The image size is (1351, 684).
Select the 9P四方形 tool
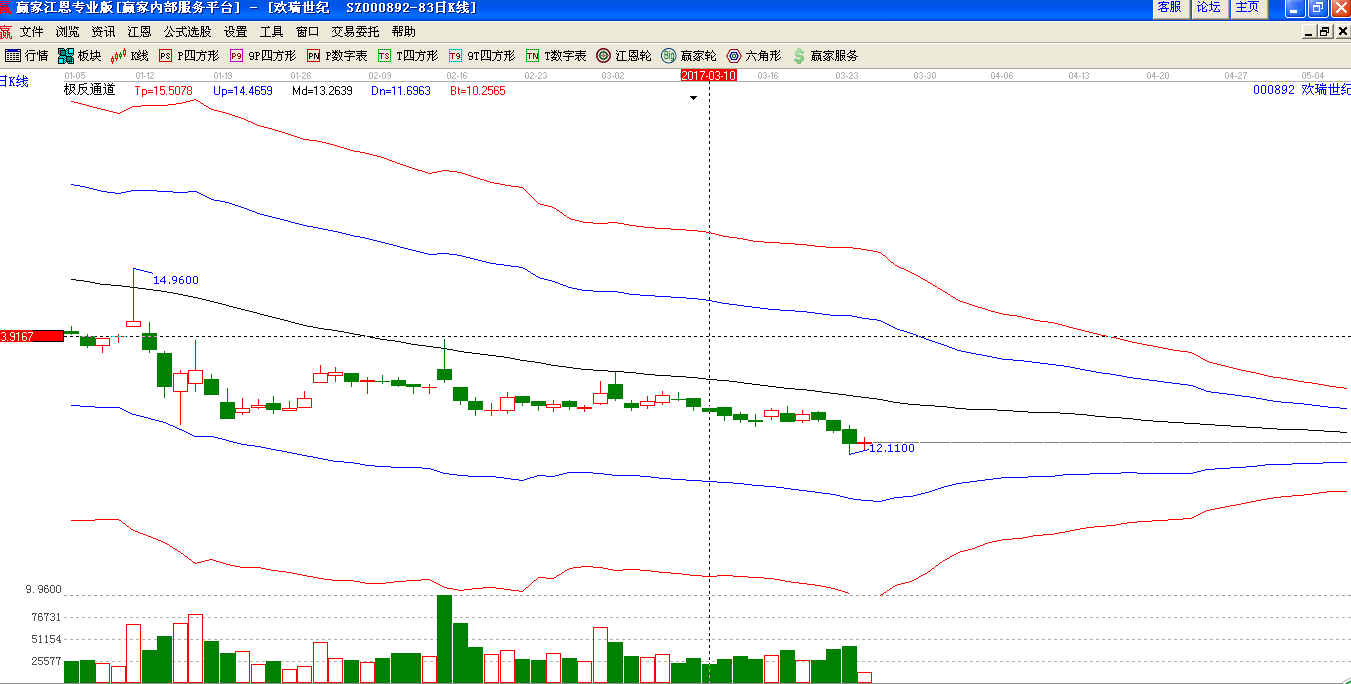pyautogui.click(x=263, y=56)
